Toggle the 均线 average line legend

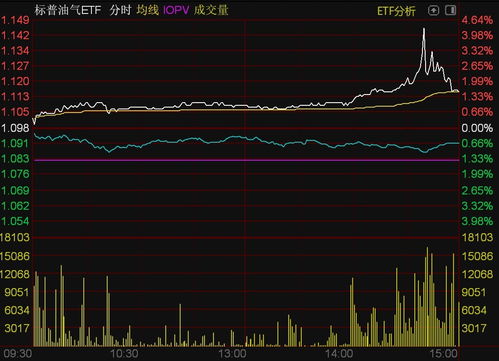[x=147, y=10]
